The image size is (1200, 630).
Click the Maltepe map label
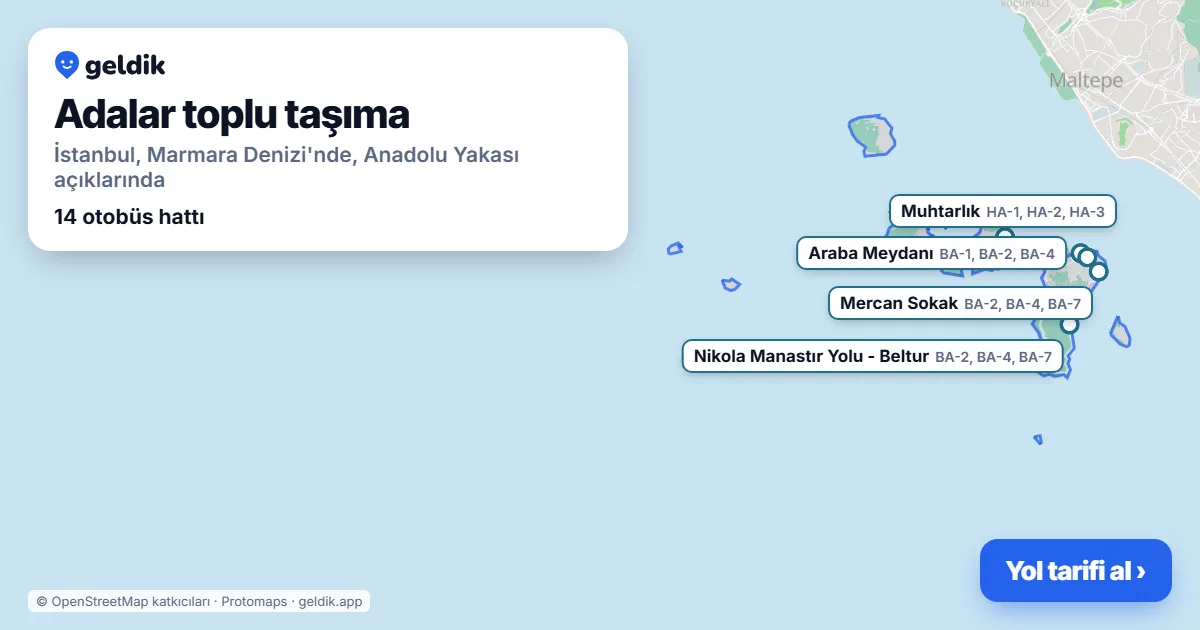(1086, 81)
